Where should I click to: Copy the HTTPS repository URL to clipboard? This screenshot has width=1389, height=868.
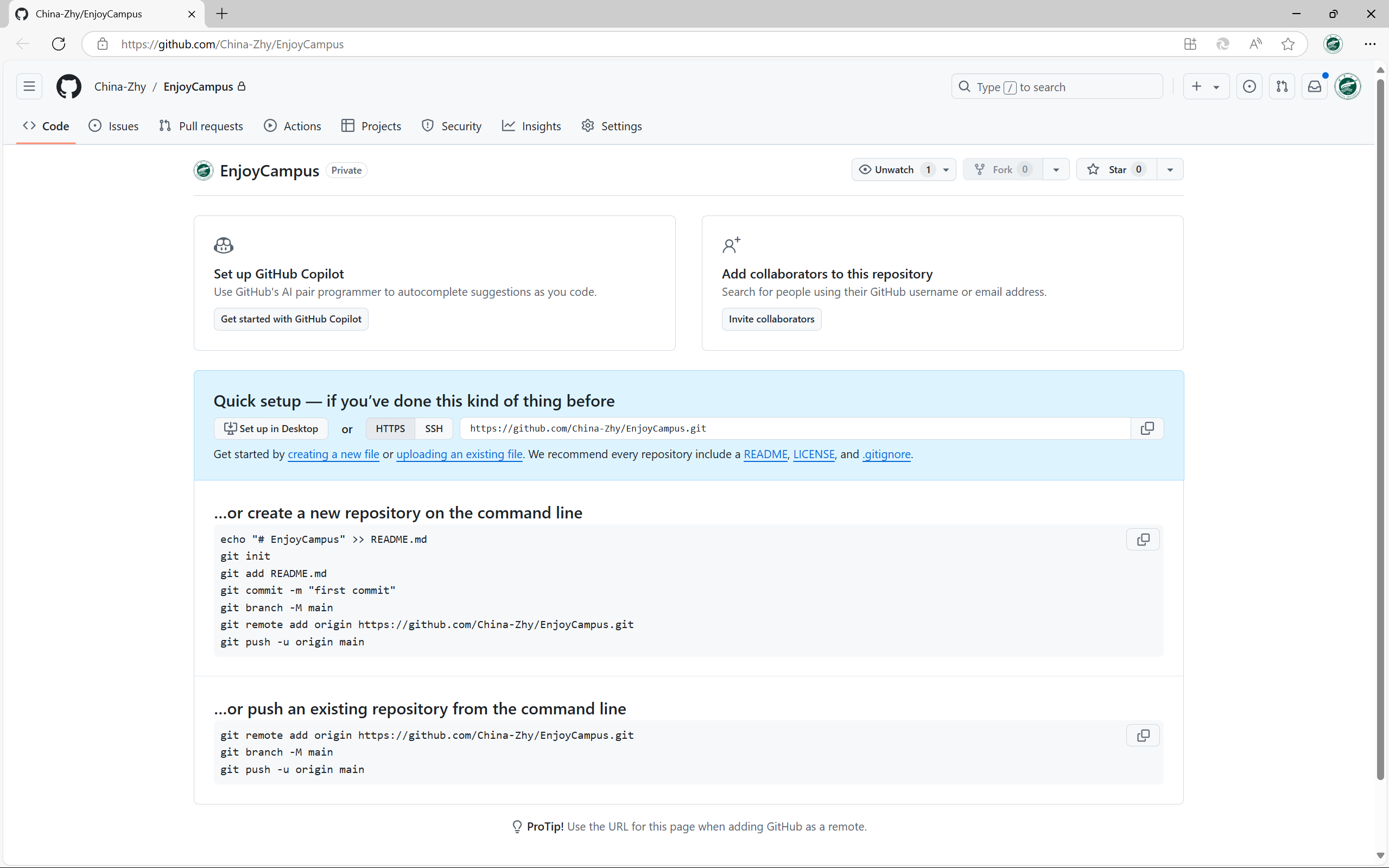click(x=1147, y=428)
